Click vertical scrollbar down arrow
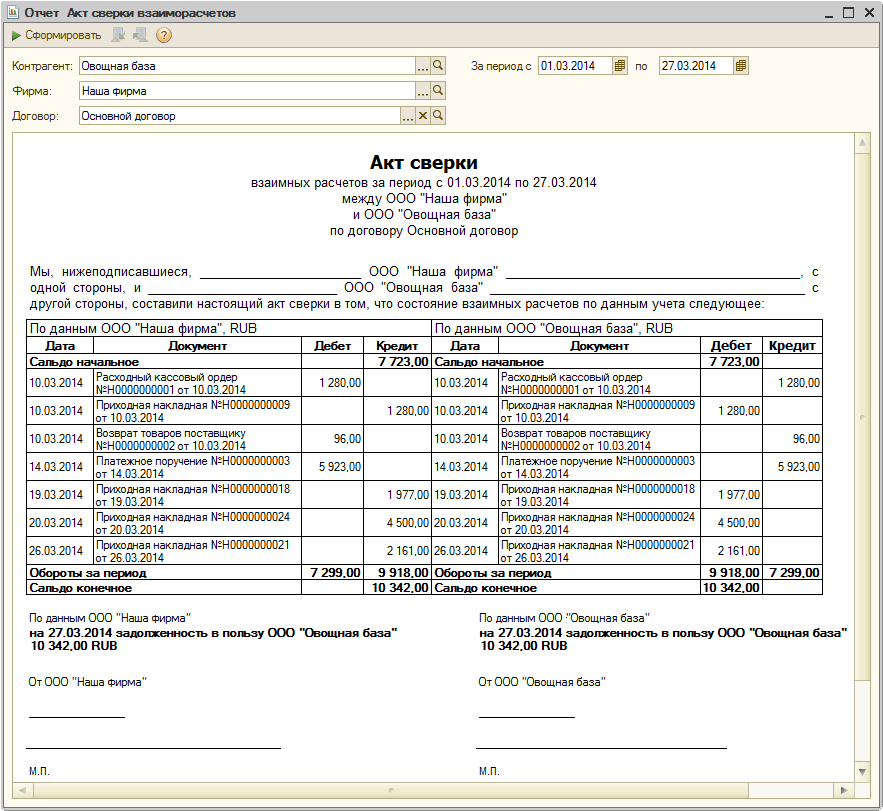 click(862, 772)
